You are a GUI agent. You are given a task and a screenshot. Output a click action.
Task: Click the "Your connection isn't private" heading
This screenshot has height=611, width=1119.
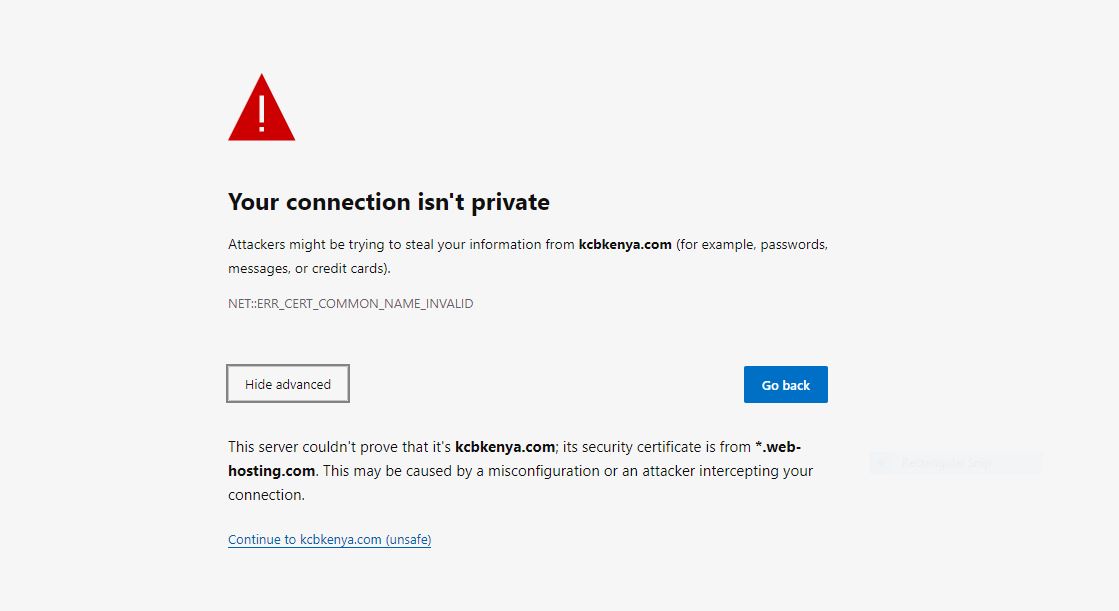point(389,202)
